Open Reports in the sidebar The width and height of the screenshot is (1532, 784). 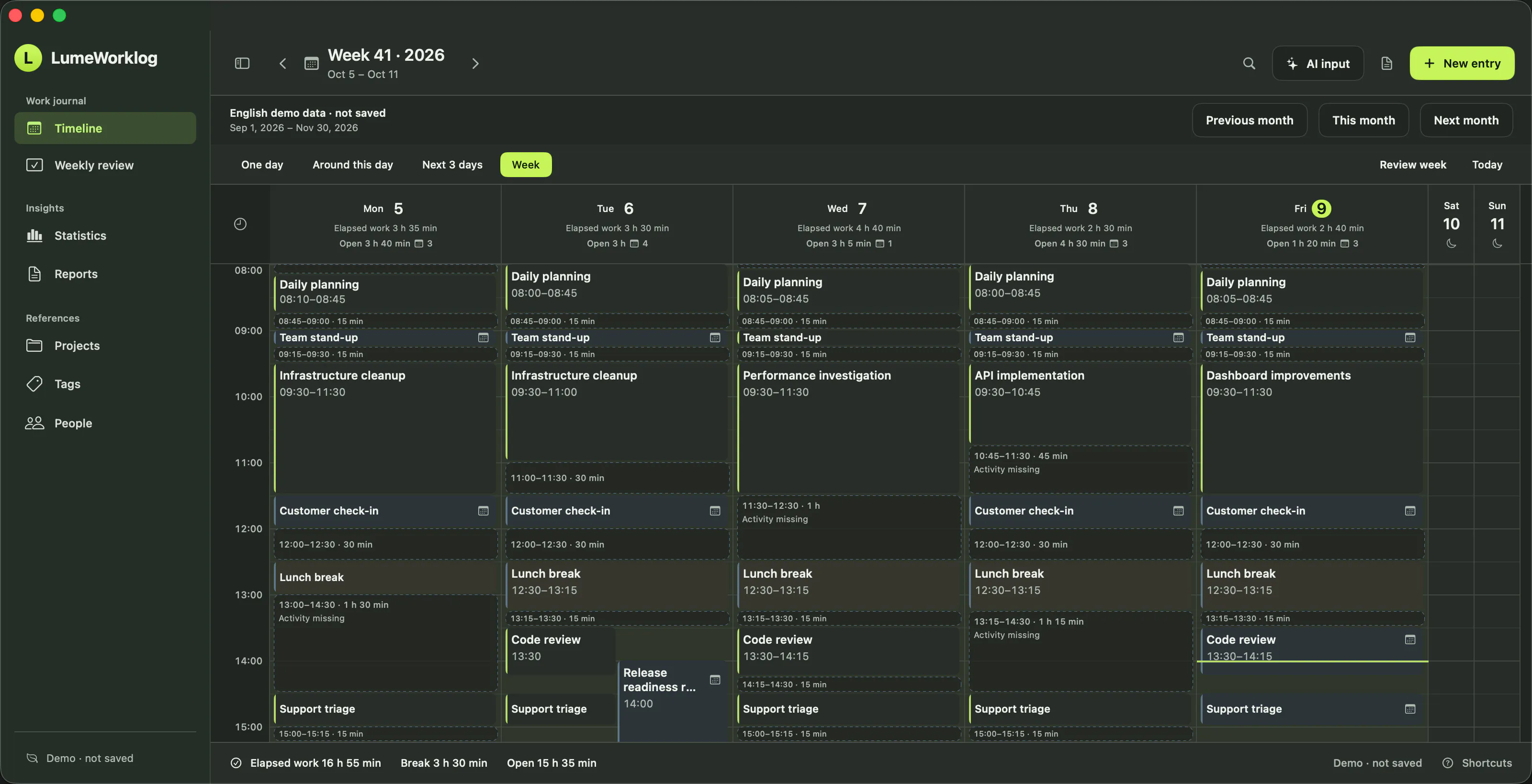click(105, 274)
